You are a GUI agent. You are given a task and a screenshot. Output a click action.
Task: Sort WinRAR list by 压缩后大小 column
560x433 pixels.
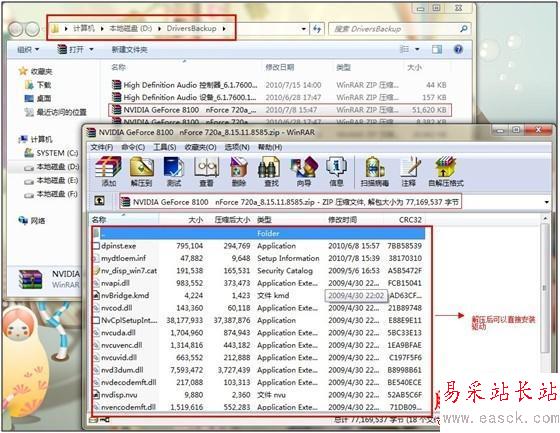point(232,220)
